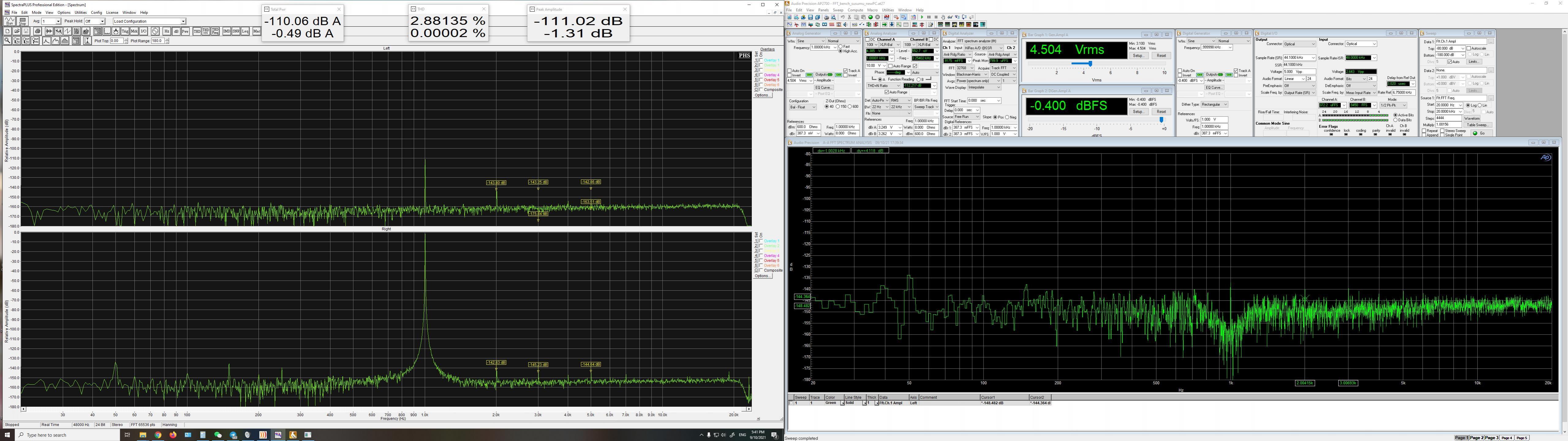This screenshot has height=441, width=1568.
Task: Toggle the dB utility button
Action: click(x=176, y=31)
